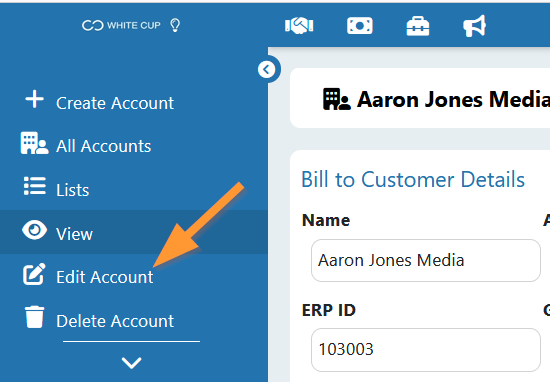Collapse the sidebar with the round chevron button
This screenshot has height=382, width=550.
coord(267,69)
